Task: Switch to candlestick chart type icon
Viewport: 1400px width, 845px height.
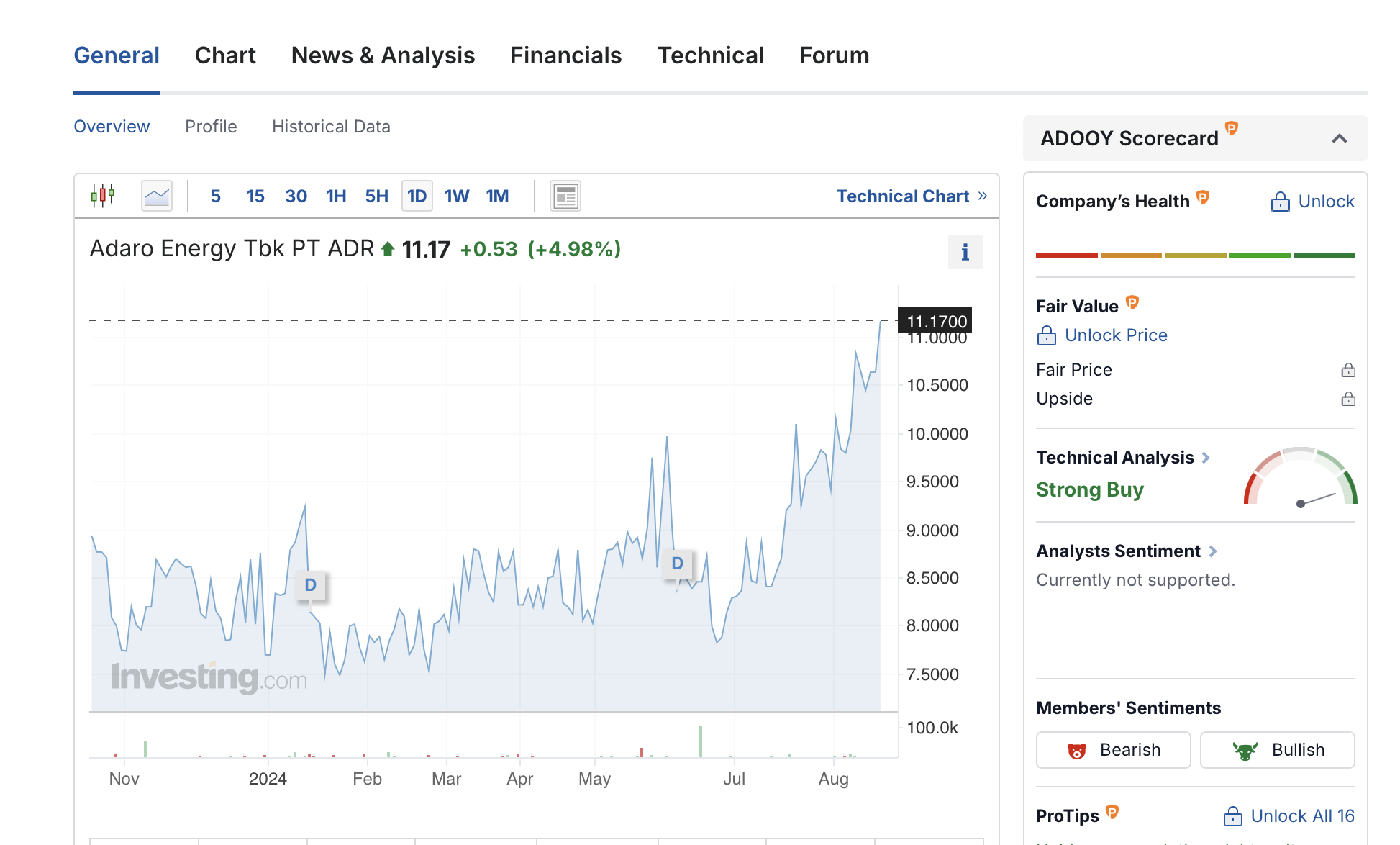Action: tap(103, 195)
